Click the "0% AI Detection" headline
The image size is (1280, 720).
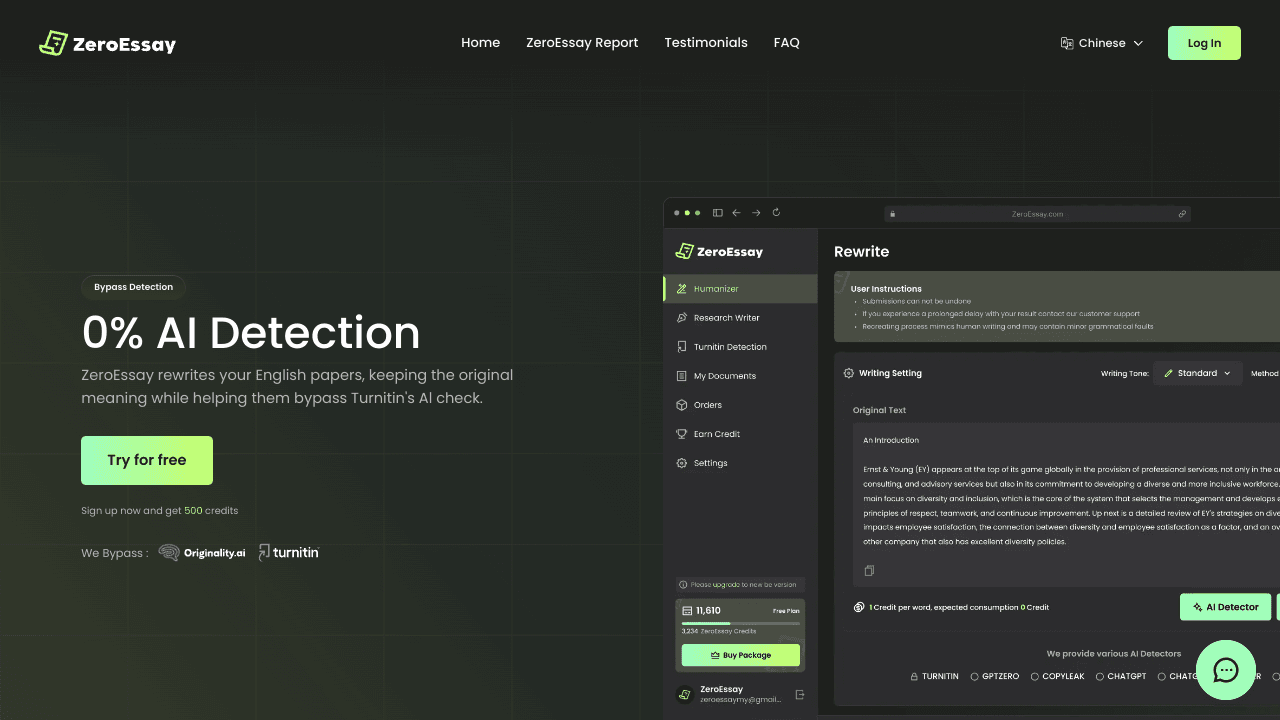point(251,333)
